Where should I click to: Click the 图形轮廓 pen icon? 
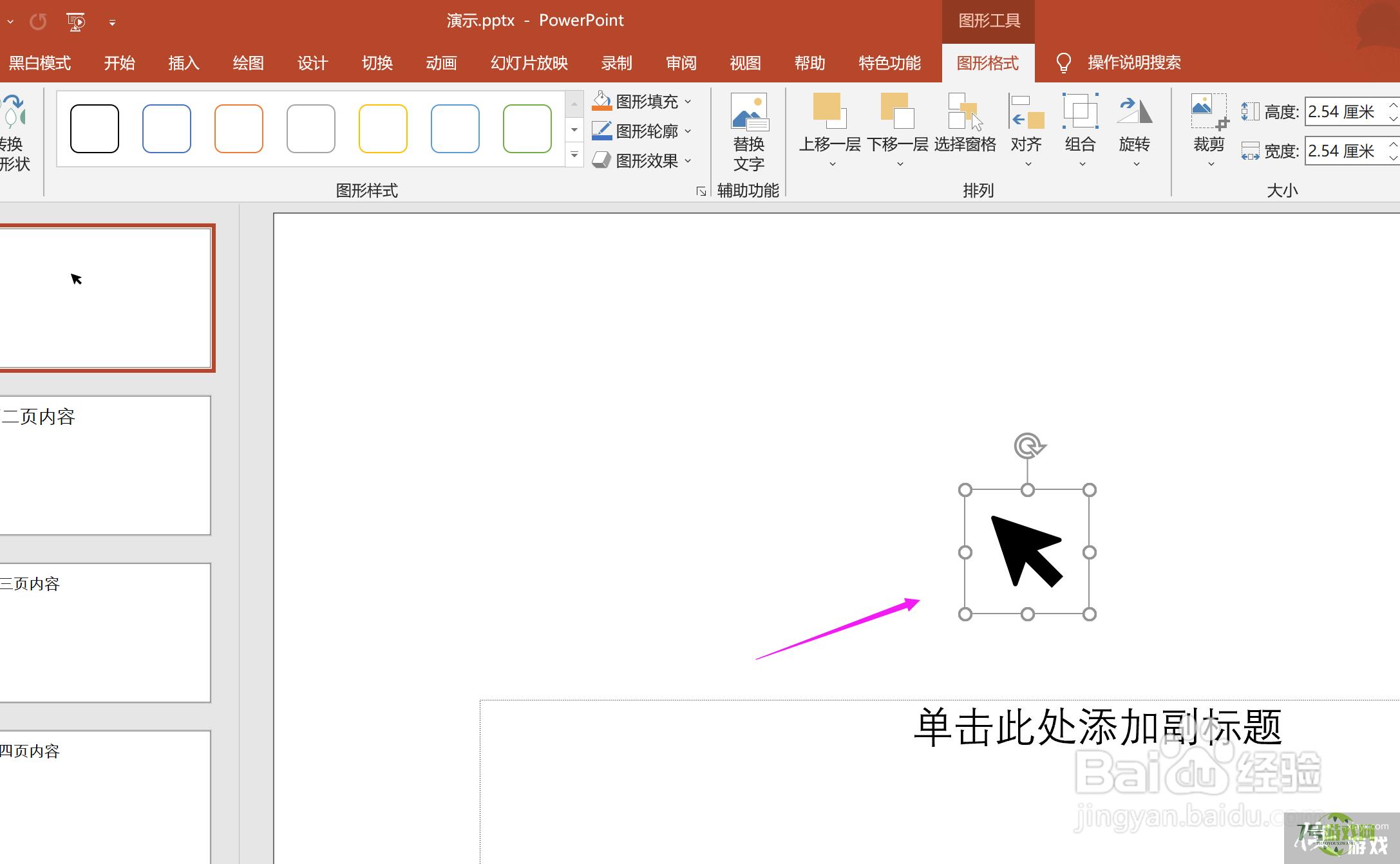click(601, 131)
